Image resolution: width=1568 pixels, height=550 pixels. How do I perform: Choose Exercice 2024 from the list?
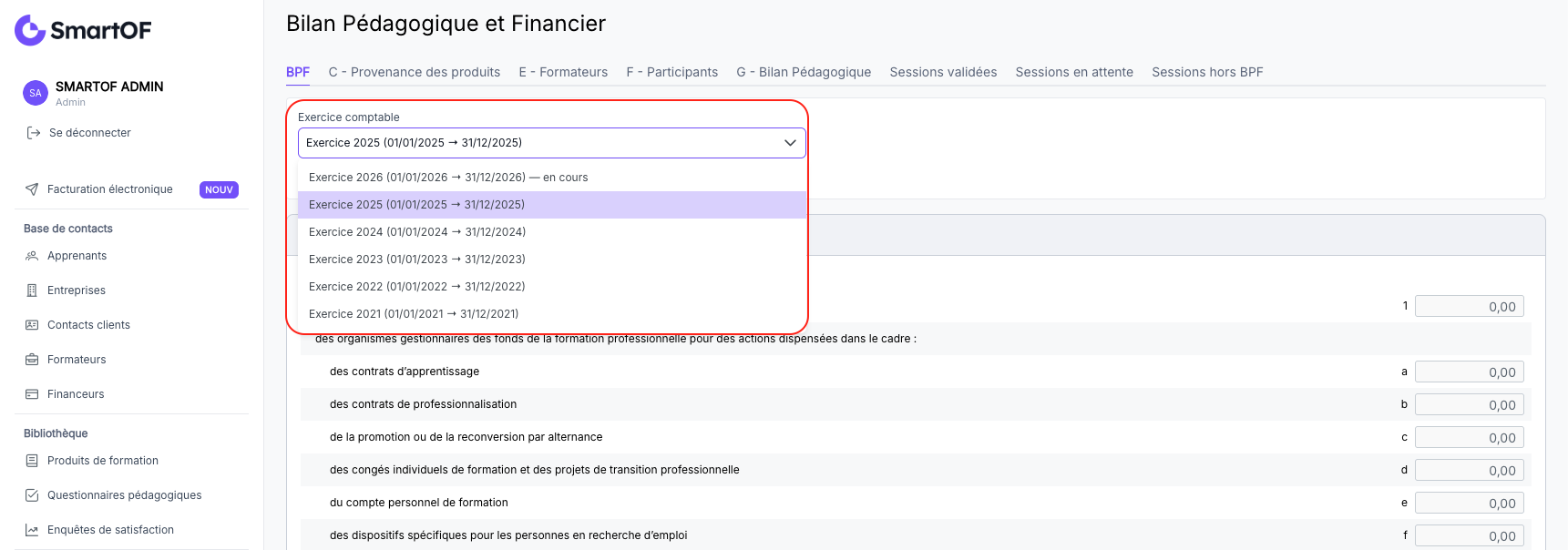coord(552,232)
